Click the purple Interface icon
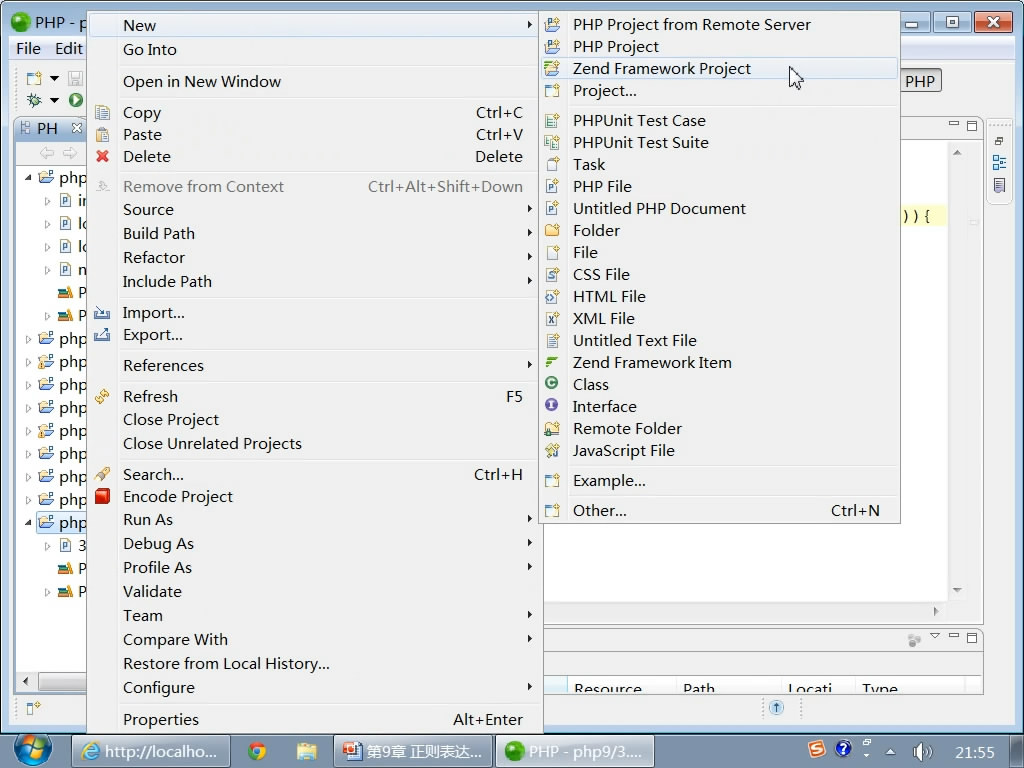 pos(552,406)
